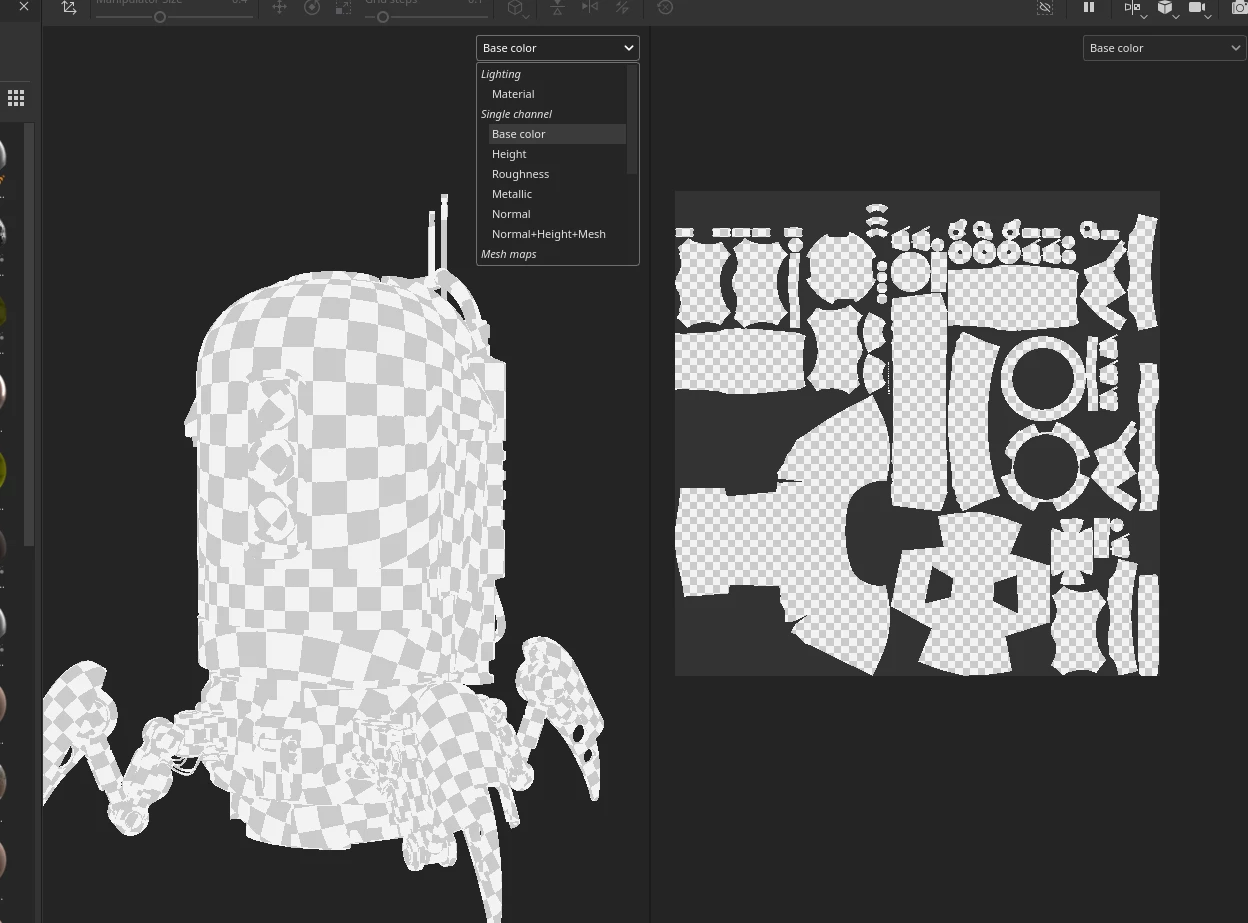Select Metallic in the channel list
The image size is (1248, 923).
pos(557,194)
